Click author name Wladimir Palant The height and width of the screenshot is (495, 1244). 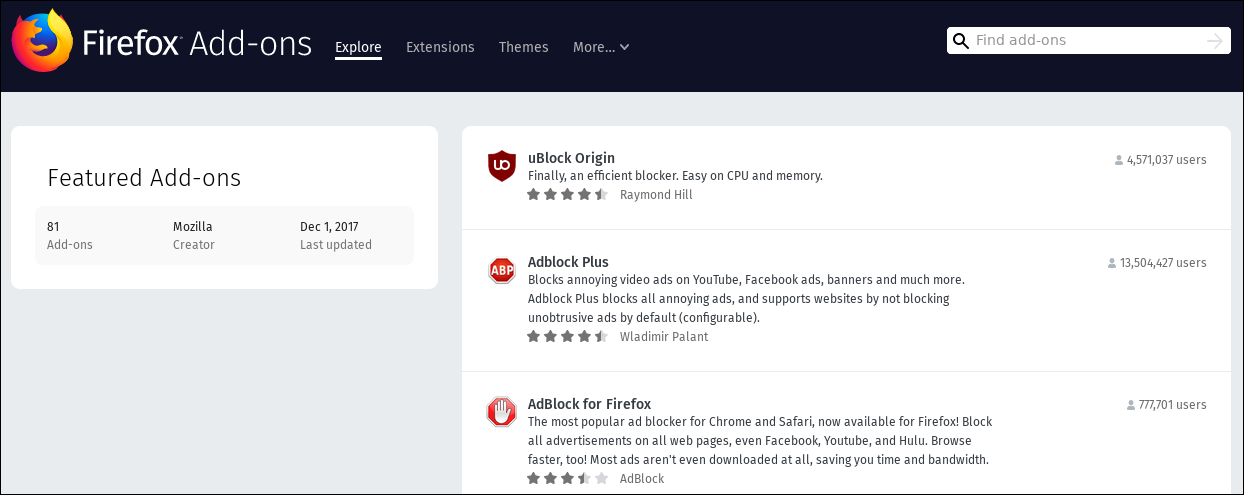click(664, 337)
